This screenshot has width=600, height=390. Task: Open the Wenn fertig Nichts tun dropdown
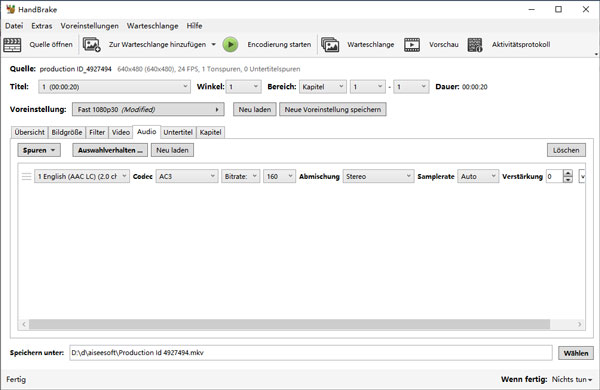coord(572,379)
